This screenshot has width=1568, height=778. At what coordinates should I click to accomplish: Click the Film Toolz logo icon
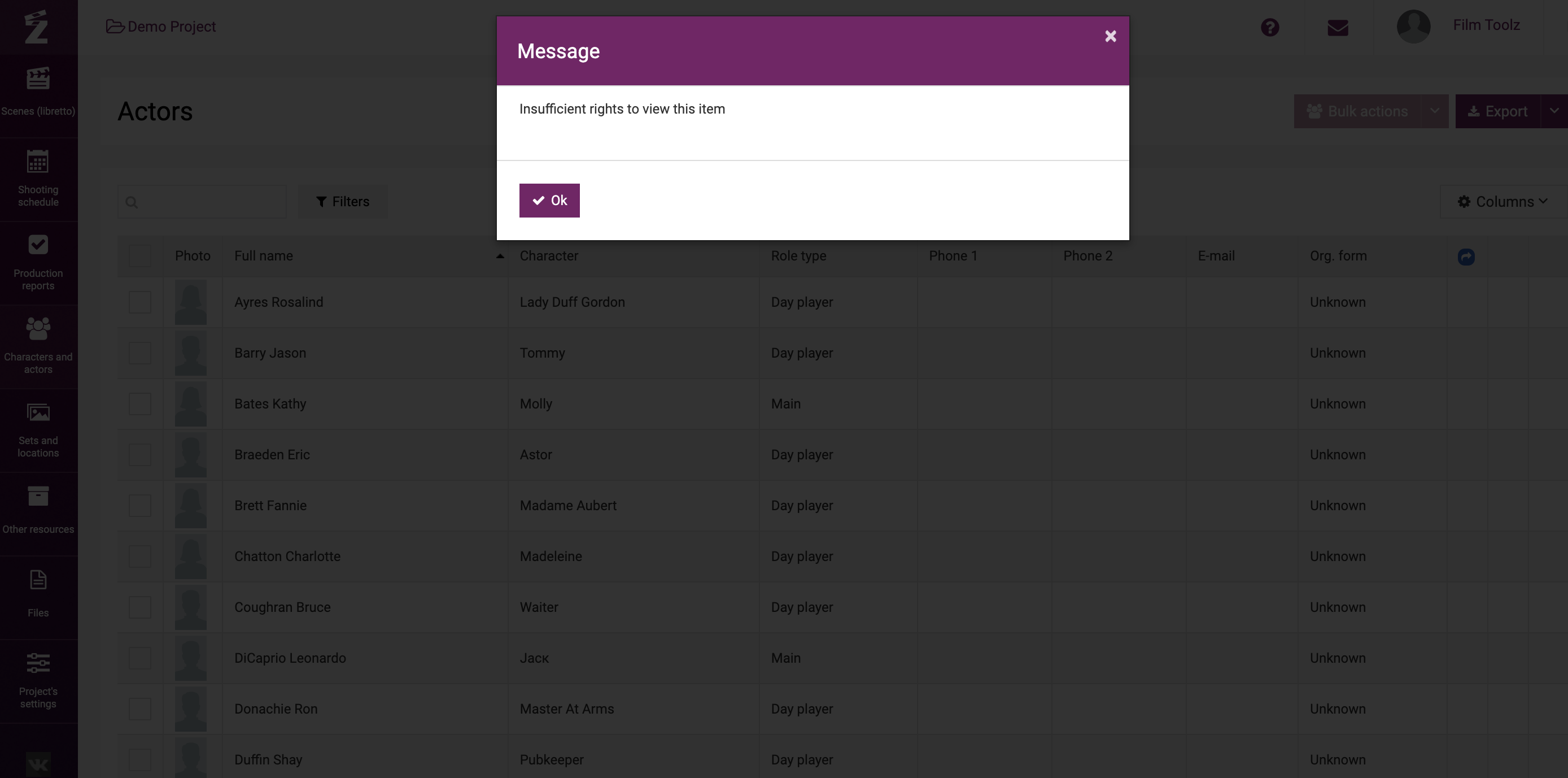coord(37,27)
